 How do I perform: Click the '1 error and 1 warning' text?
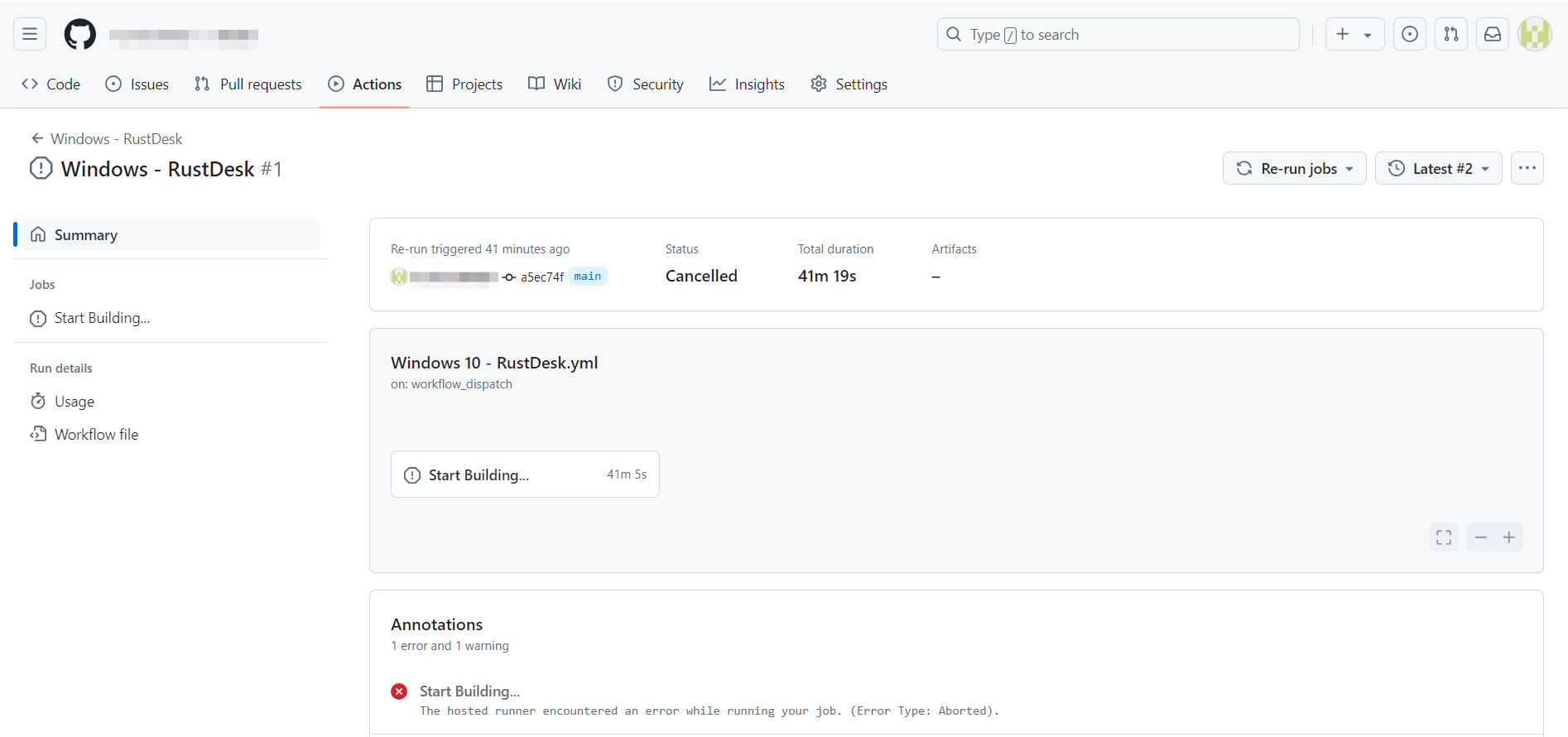pos(450,646)
